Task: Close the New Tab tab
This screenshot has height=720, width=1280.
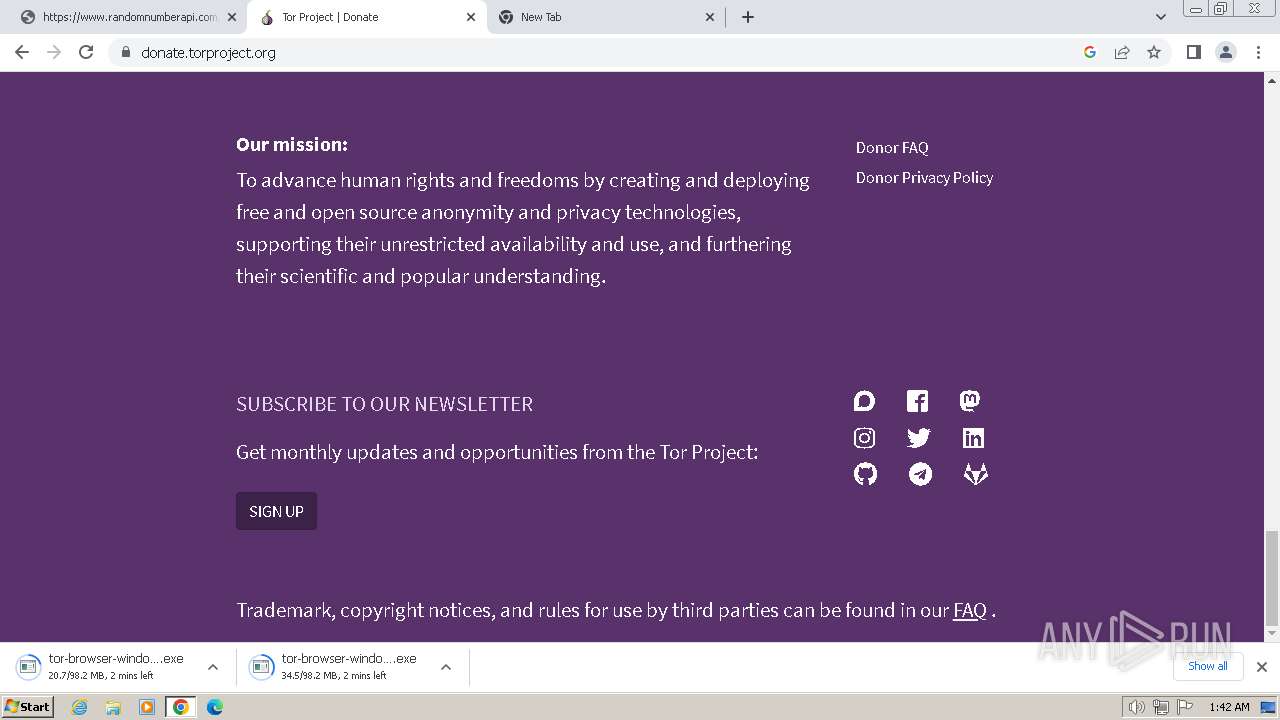Action: (710, 17)
